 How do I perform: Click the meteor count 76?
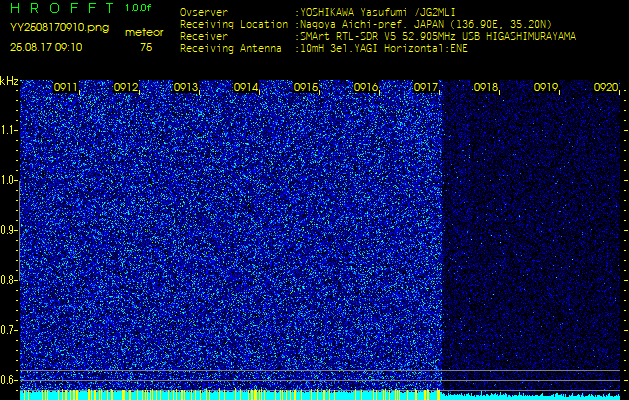146,47
